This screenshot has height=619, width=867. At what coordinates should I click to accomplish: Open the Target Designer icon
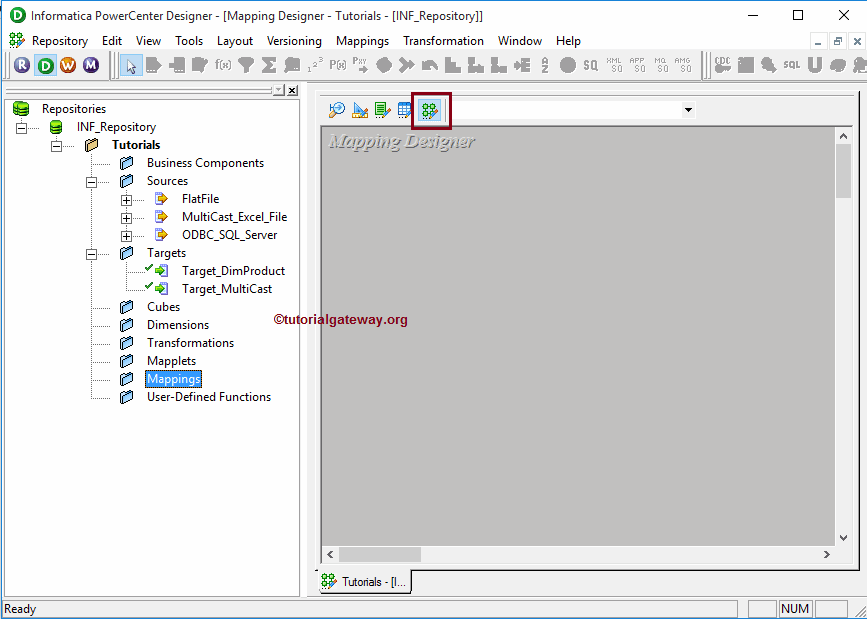click(360, 110)
